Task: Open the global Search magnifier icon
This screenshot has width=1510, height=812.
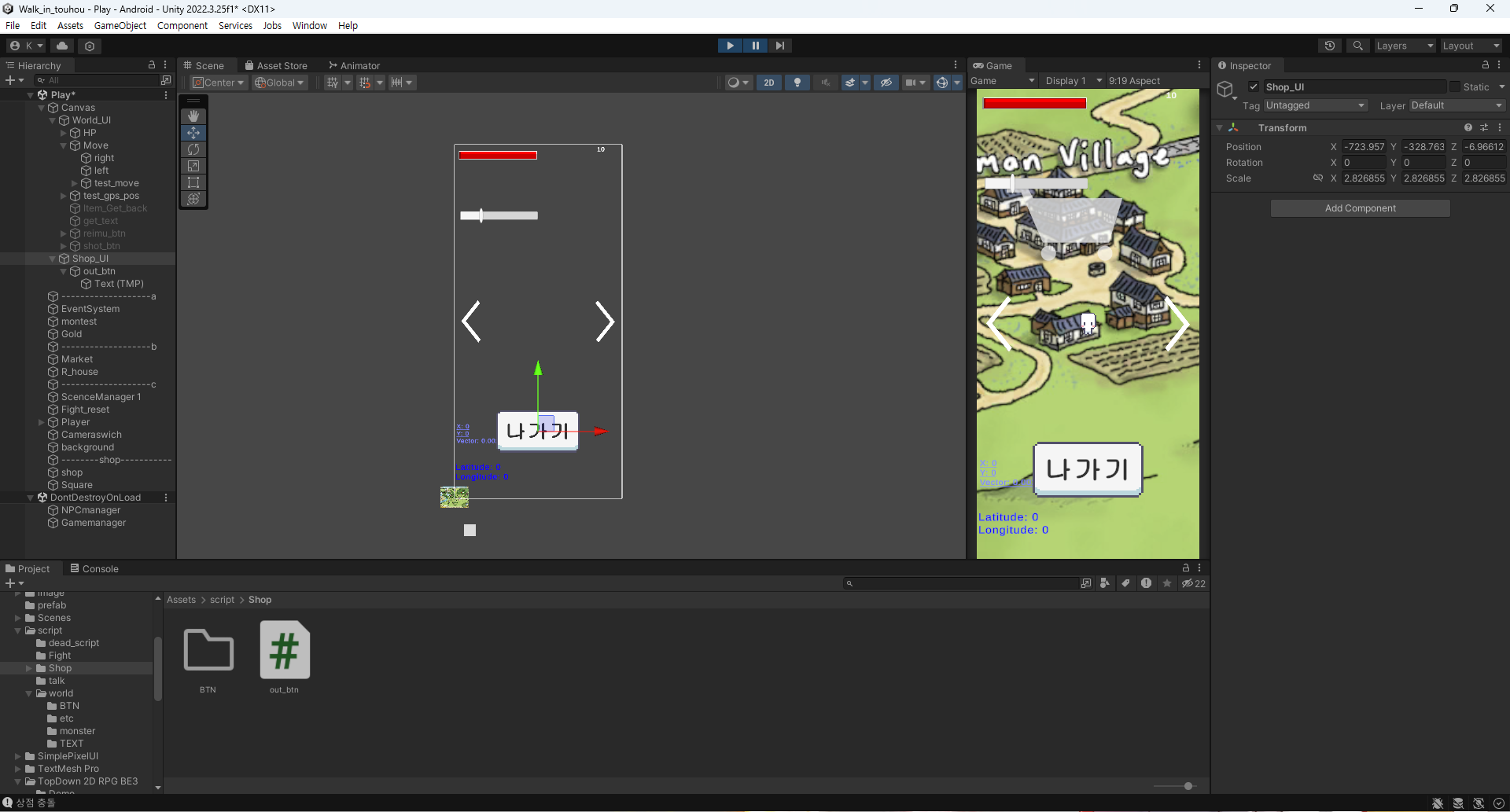Action: click(1357, 46)
